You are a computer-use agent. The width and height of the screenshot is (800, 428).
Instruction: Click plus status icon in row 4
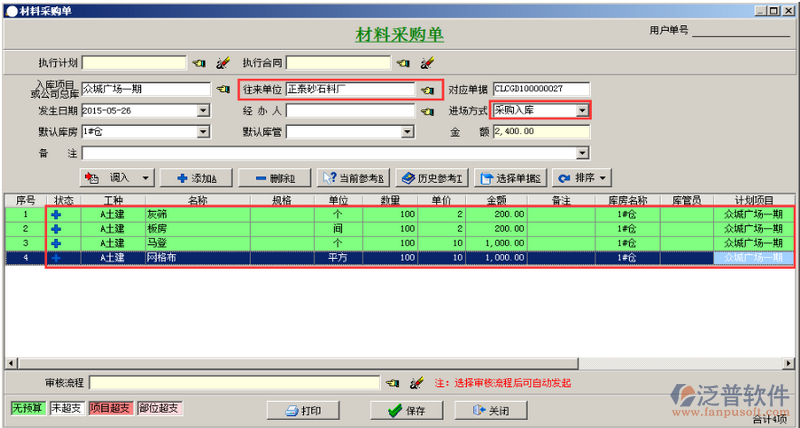pyautogui.click(x=56, y=258)
